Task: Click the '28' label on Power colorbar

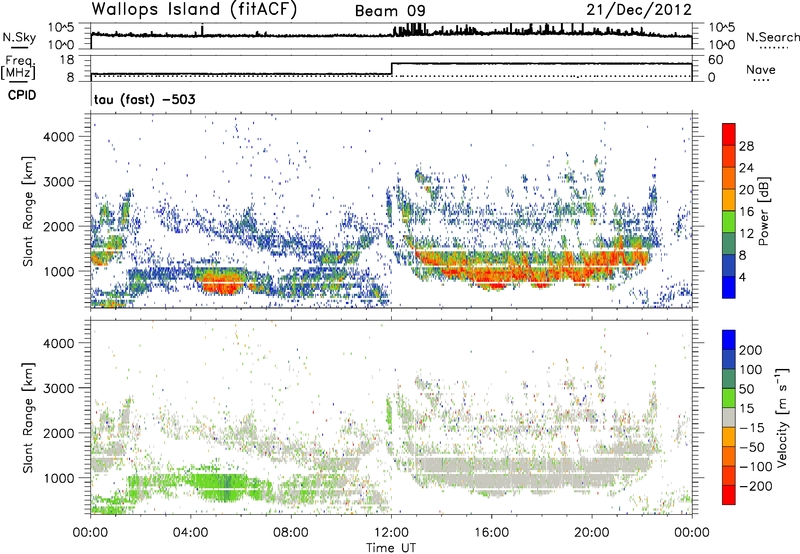Action: (x=746, y=146)
